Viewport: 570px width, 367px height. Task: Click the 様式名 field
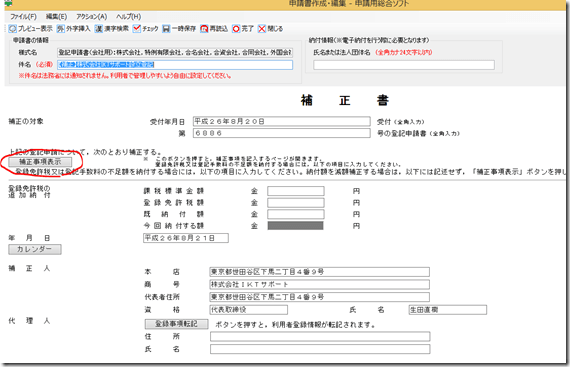[175, 52]
